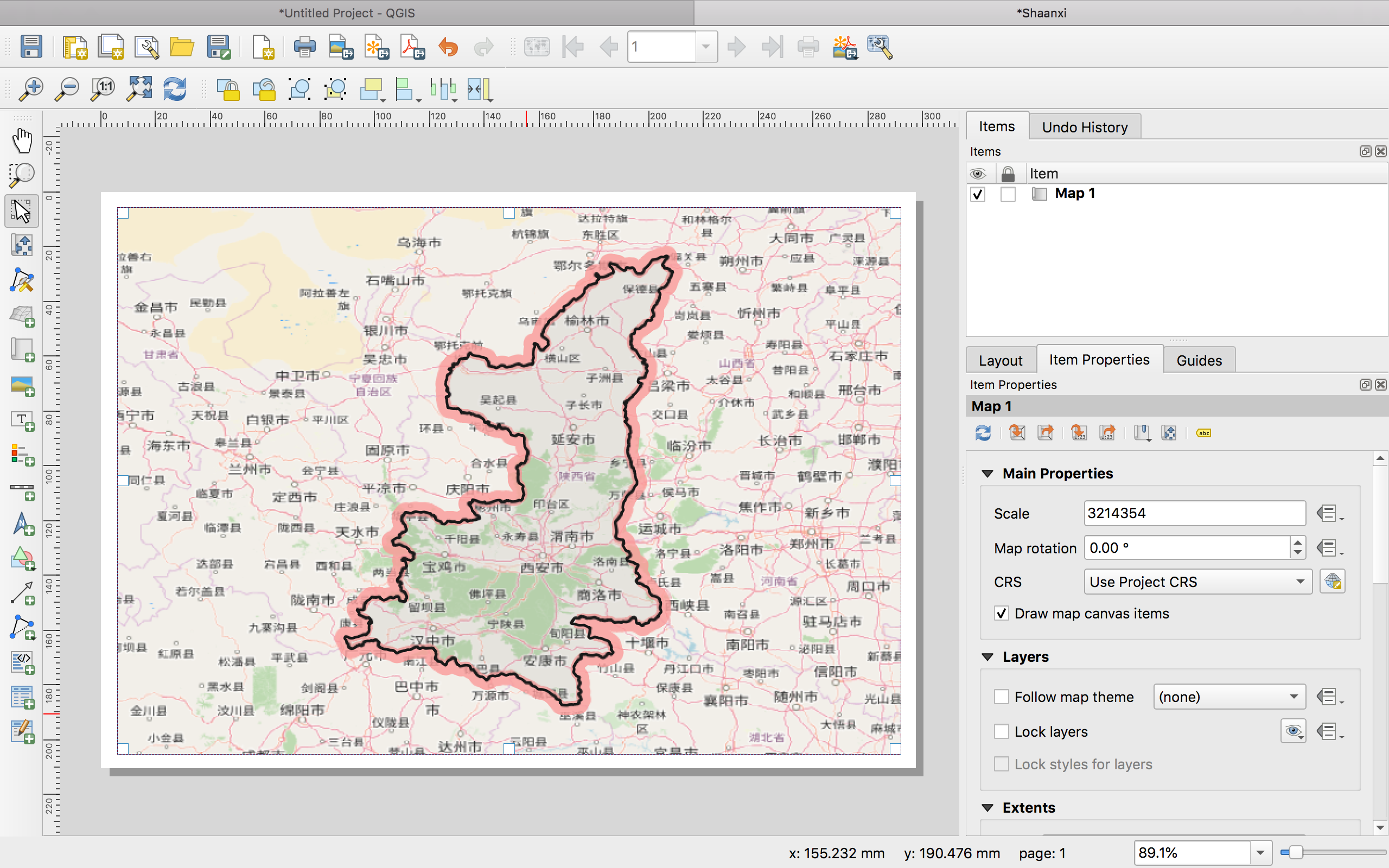This screenshot has width=1389, height=868.
Task: Select the Add Label tool
Action: tap(22, 421)
